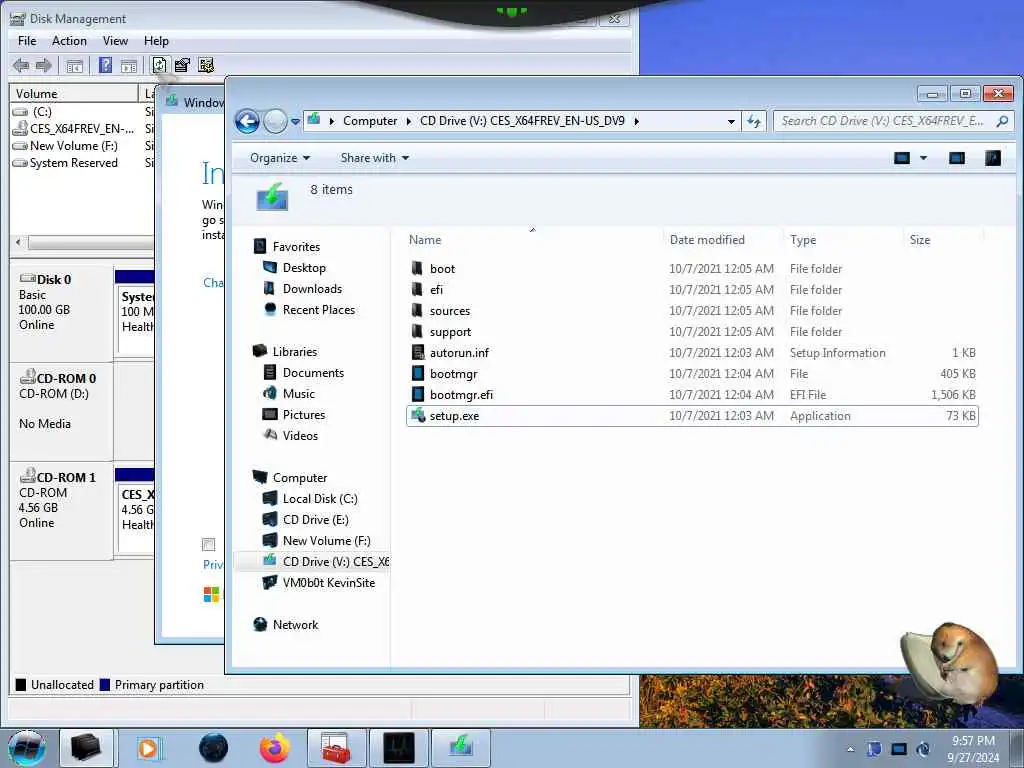The height and width of the screenshot is (768, 1024).
Task: Click the Explorer Forward navigation button
Action: (276, 121)
